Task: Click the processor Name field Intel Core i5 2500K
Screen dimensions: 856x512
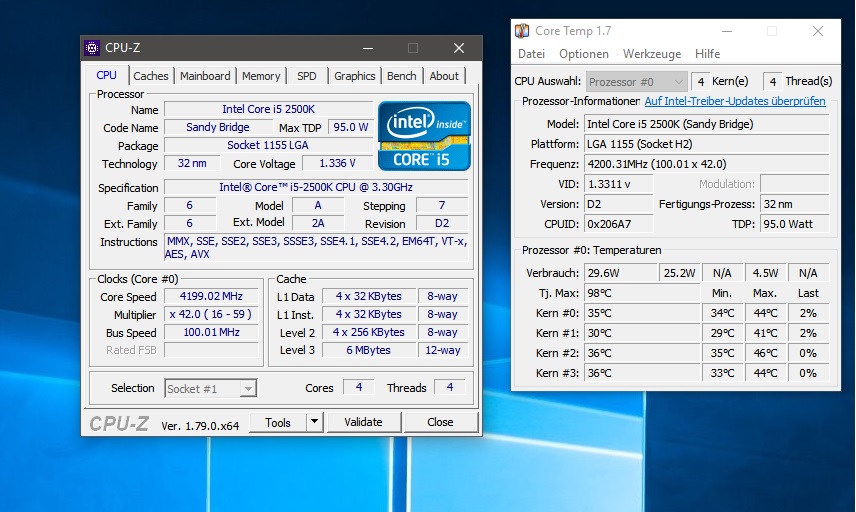Action: tap(269, 109)
